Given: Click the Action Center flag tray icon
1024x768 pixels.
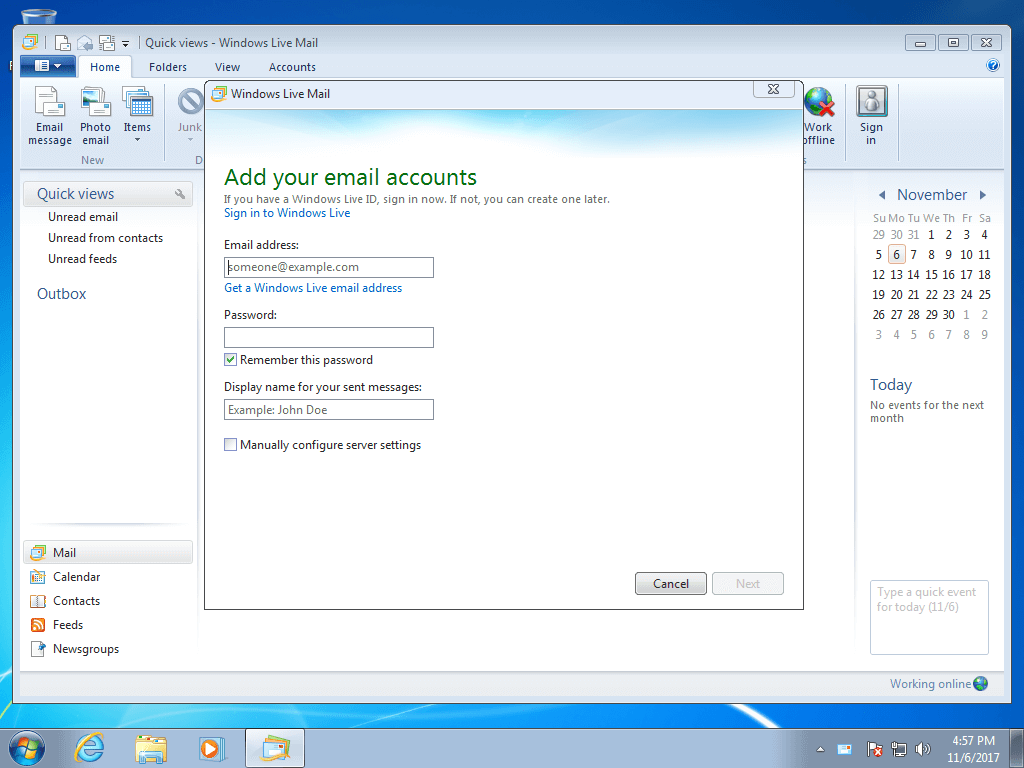Looking at the screenshot, I should [x=874, y=749].
